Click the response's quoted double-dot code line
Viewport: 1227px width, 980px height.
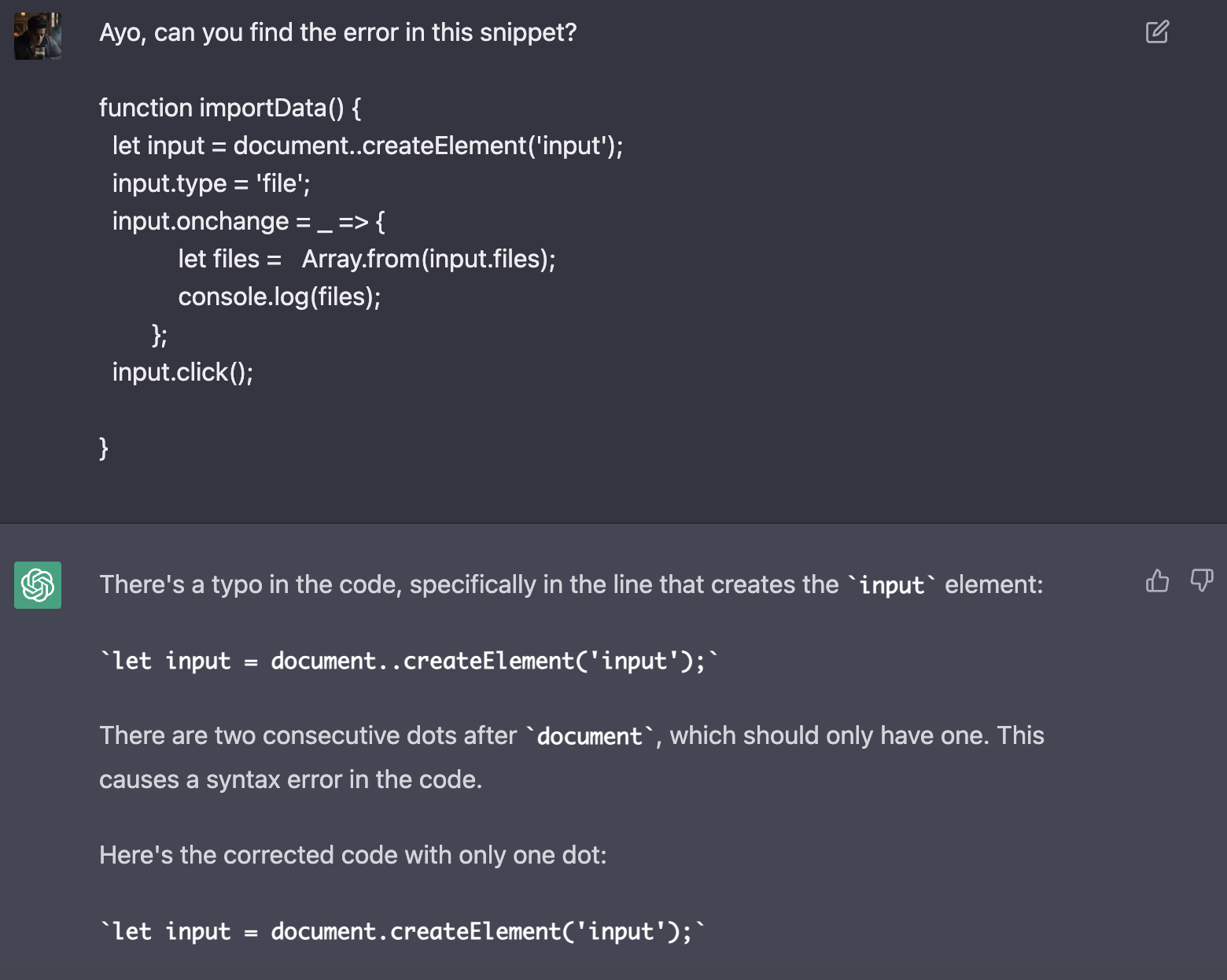click(409, 661)
